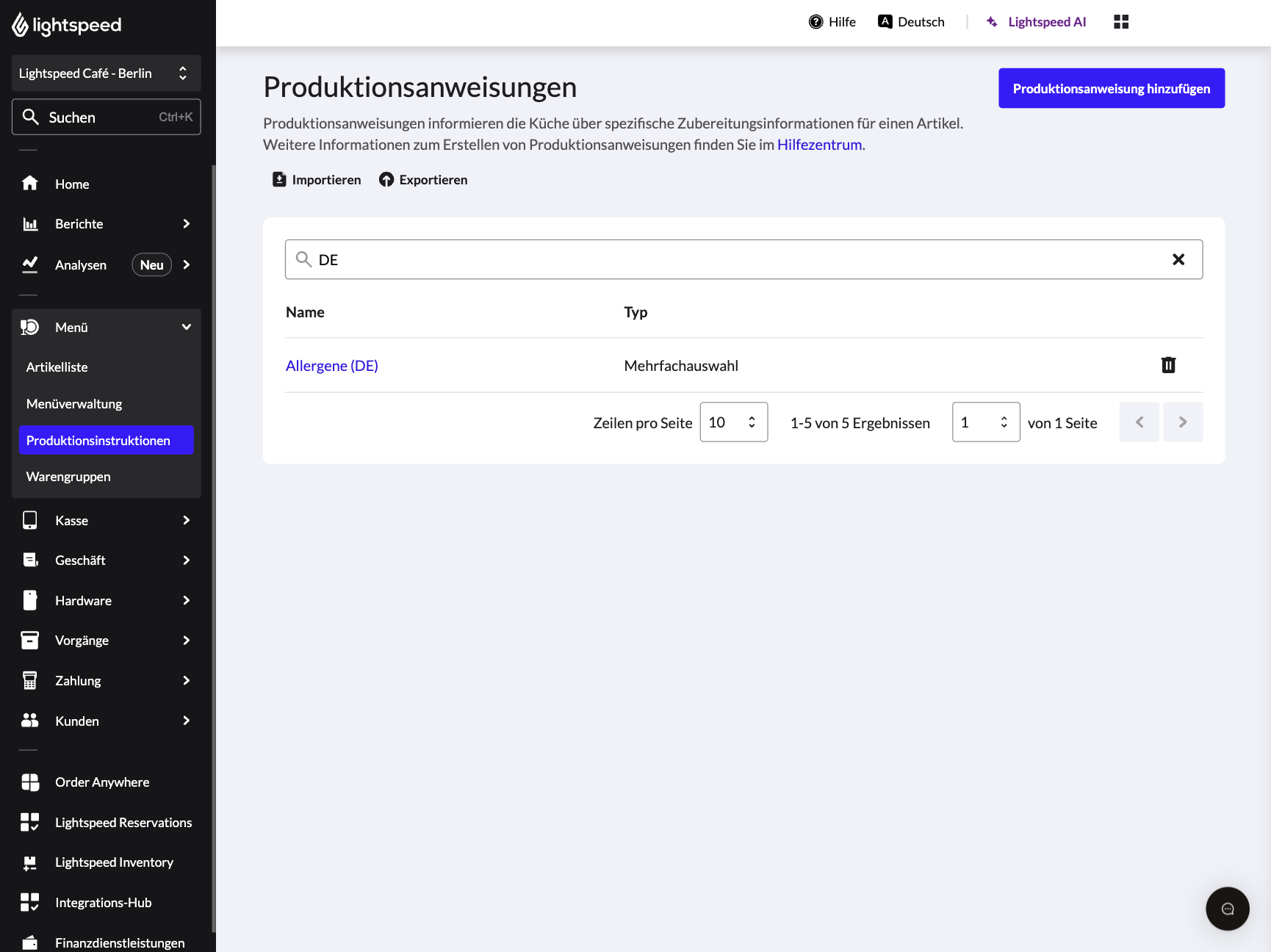Click the Suchen sidebar search box
This screenshot has width=1271, height=952.
coord(107,117)
